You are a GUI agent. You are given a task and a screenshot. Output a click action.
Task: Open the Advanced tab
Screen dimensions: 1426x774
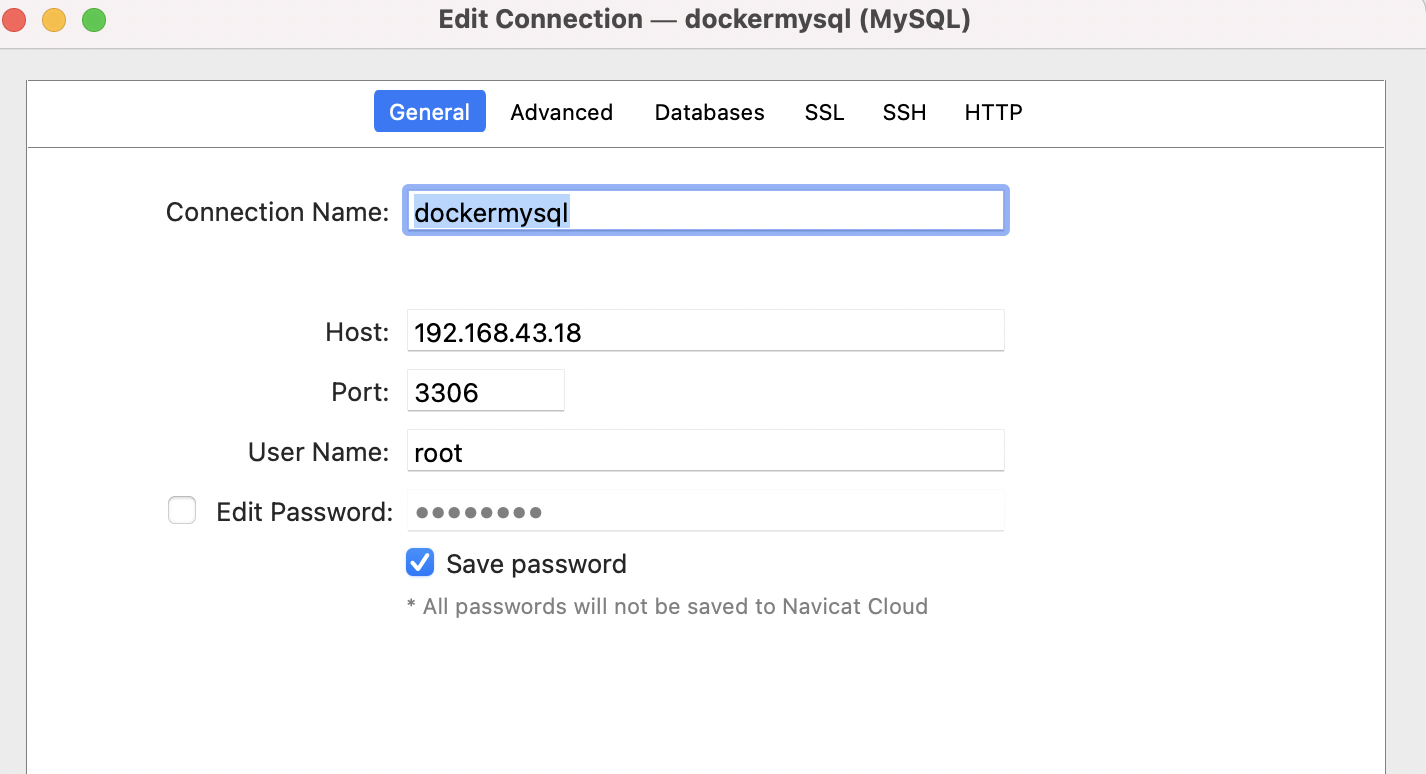click(x=561, y=112)
